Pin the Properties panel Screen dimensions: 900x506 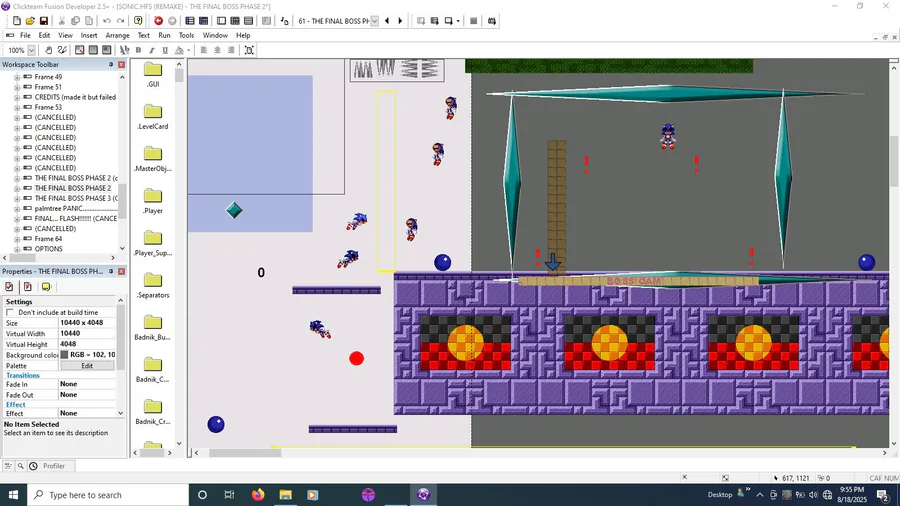[111, 271]
